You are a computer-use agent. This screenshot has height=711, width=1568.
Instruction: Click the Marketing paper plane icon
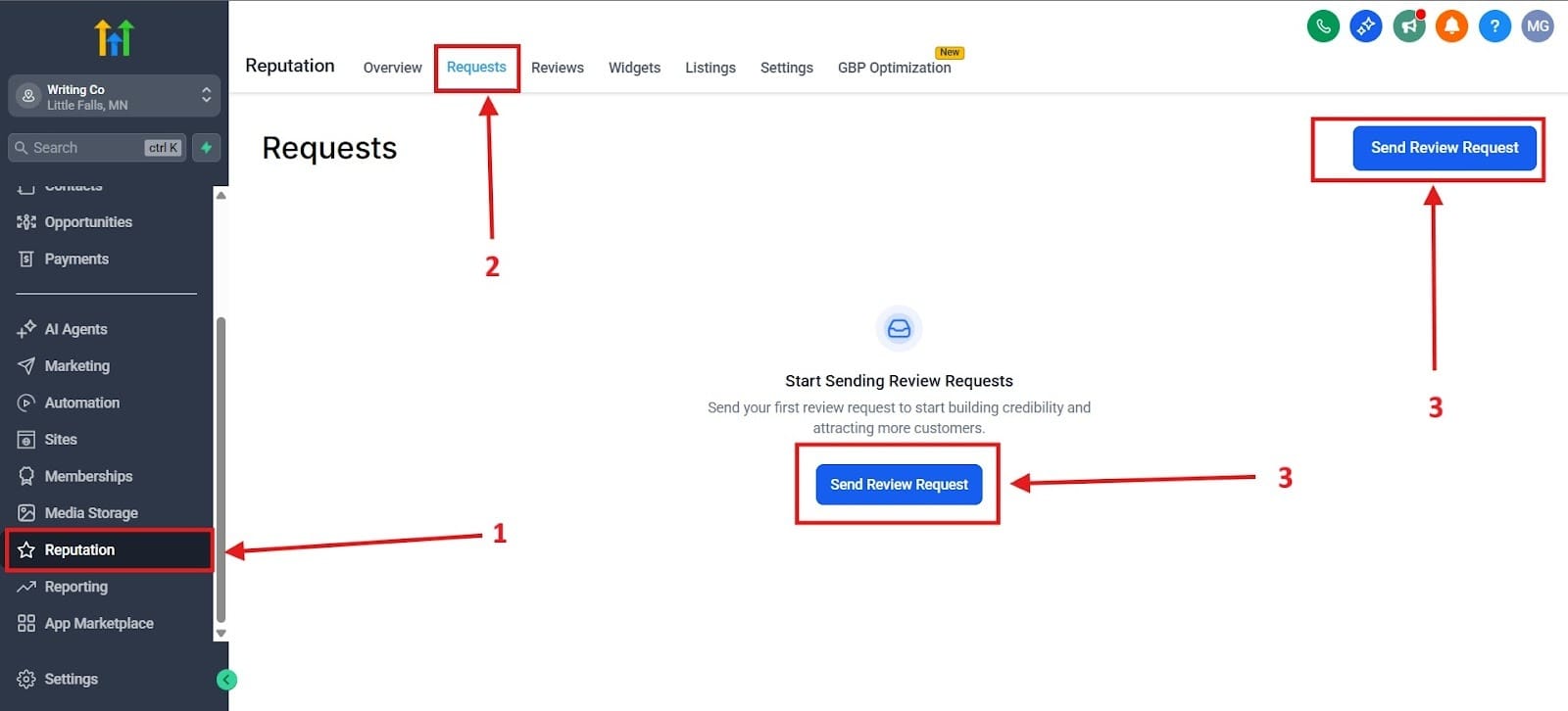26,366
